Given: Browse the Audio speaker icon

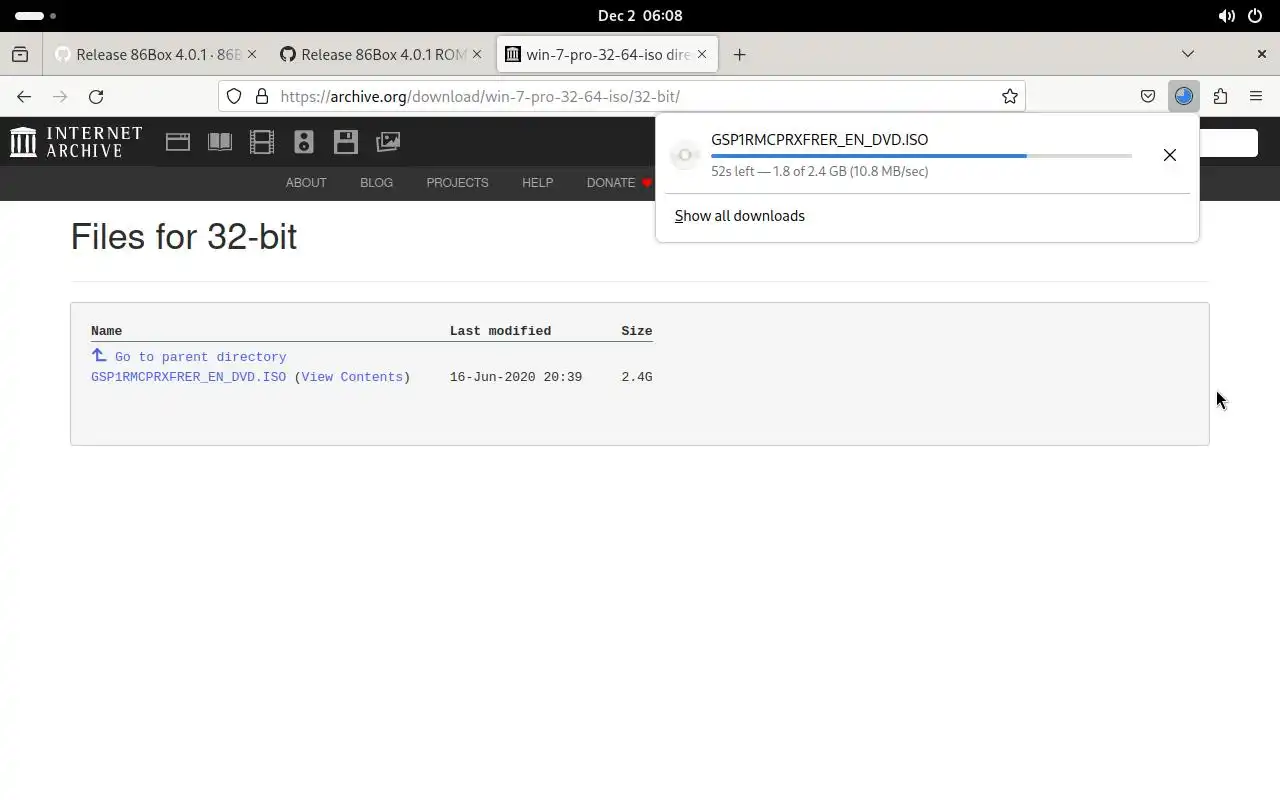Looking at the screenshot, I should point(304,142).
